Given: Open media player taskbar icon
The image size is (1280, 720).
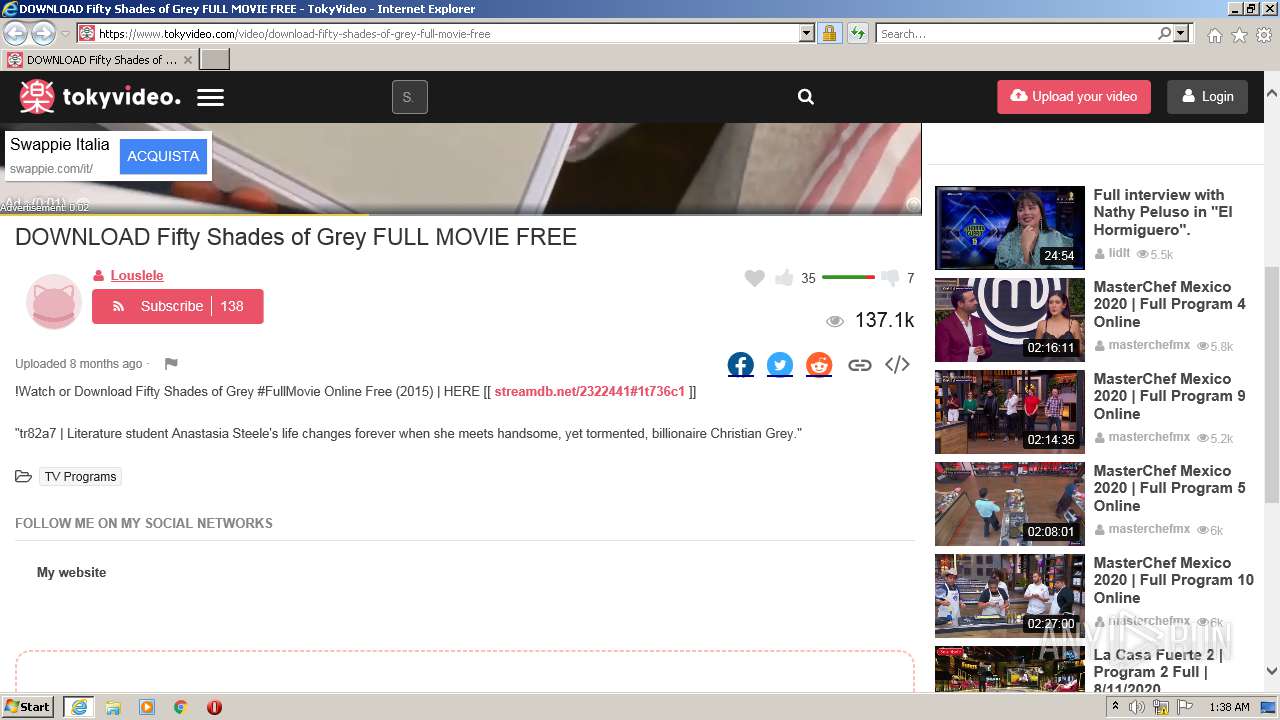Looking at the screenshot, I should click(147, 707).
